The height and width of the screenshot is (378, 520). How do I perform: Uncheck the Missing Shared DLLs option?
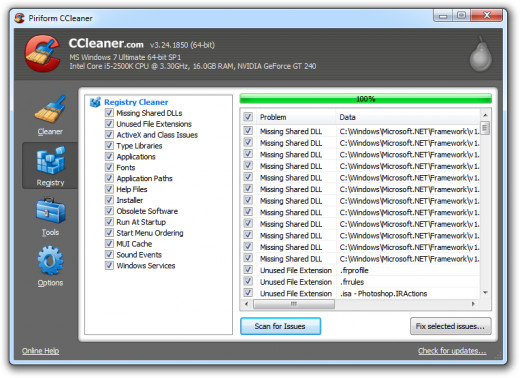109,113
